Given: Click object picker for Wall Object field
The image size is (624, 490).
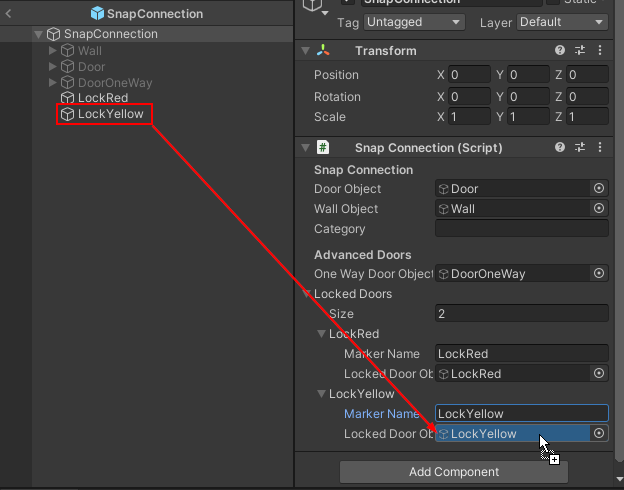Looking at the screenshot, I should pyautogui.click(x=599, y=209).
